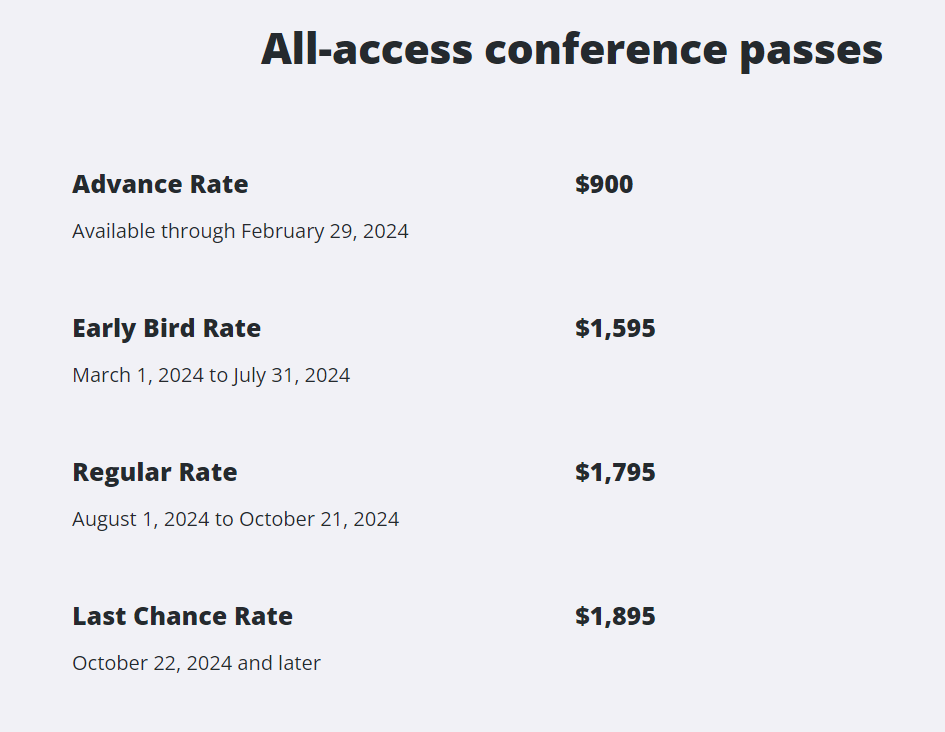Click March 1, 2024 to July 31 text
945x732 pixels.
(x=211, y=376)
